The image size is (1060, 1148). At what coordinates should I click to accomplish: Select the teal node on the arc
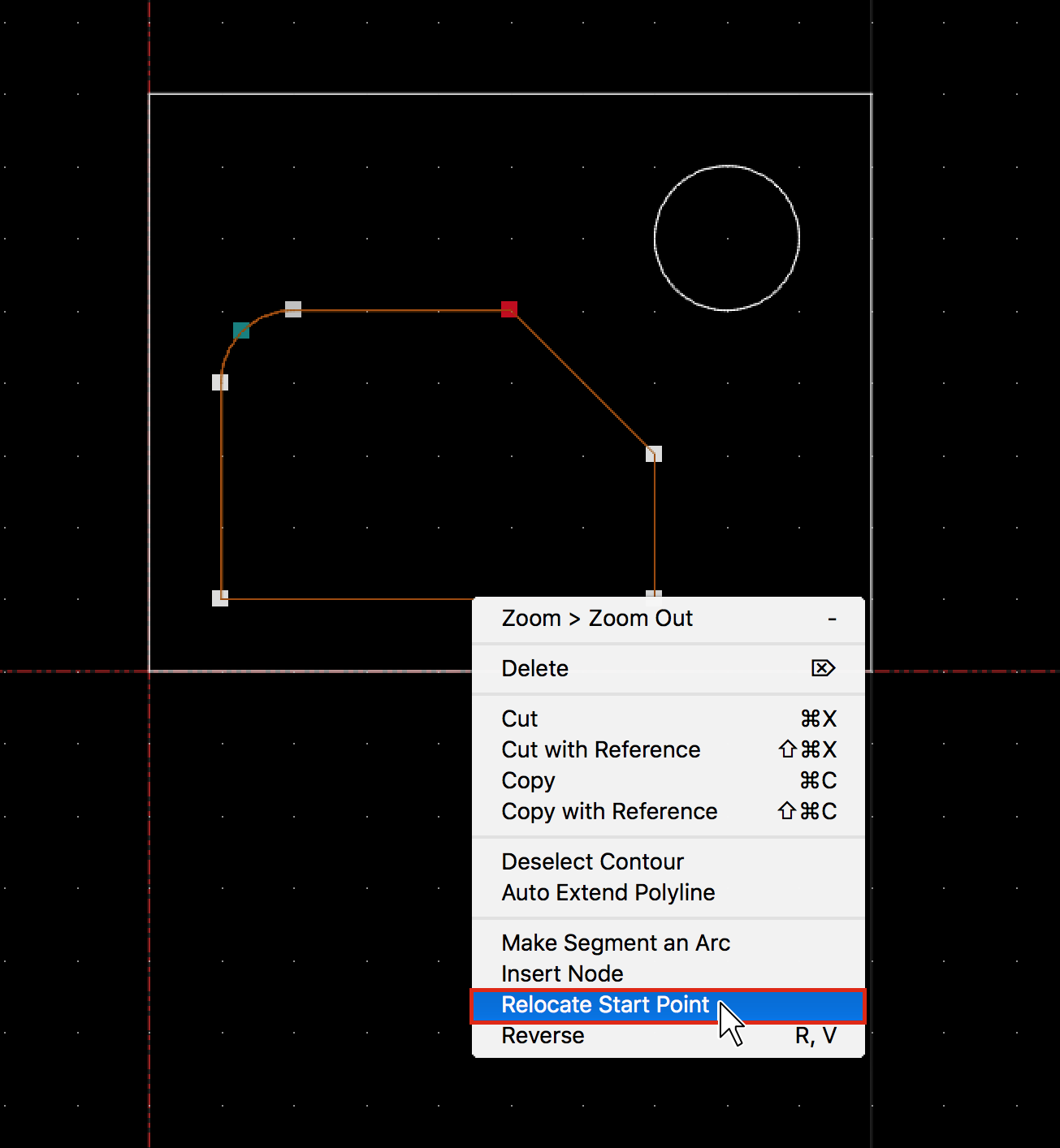(241, 330)
